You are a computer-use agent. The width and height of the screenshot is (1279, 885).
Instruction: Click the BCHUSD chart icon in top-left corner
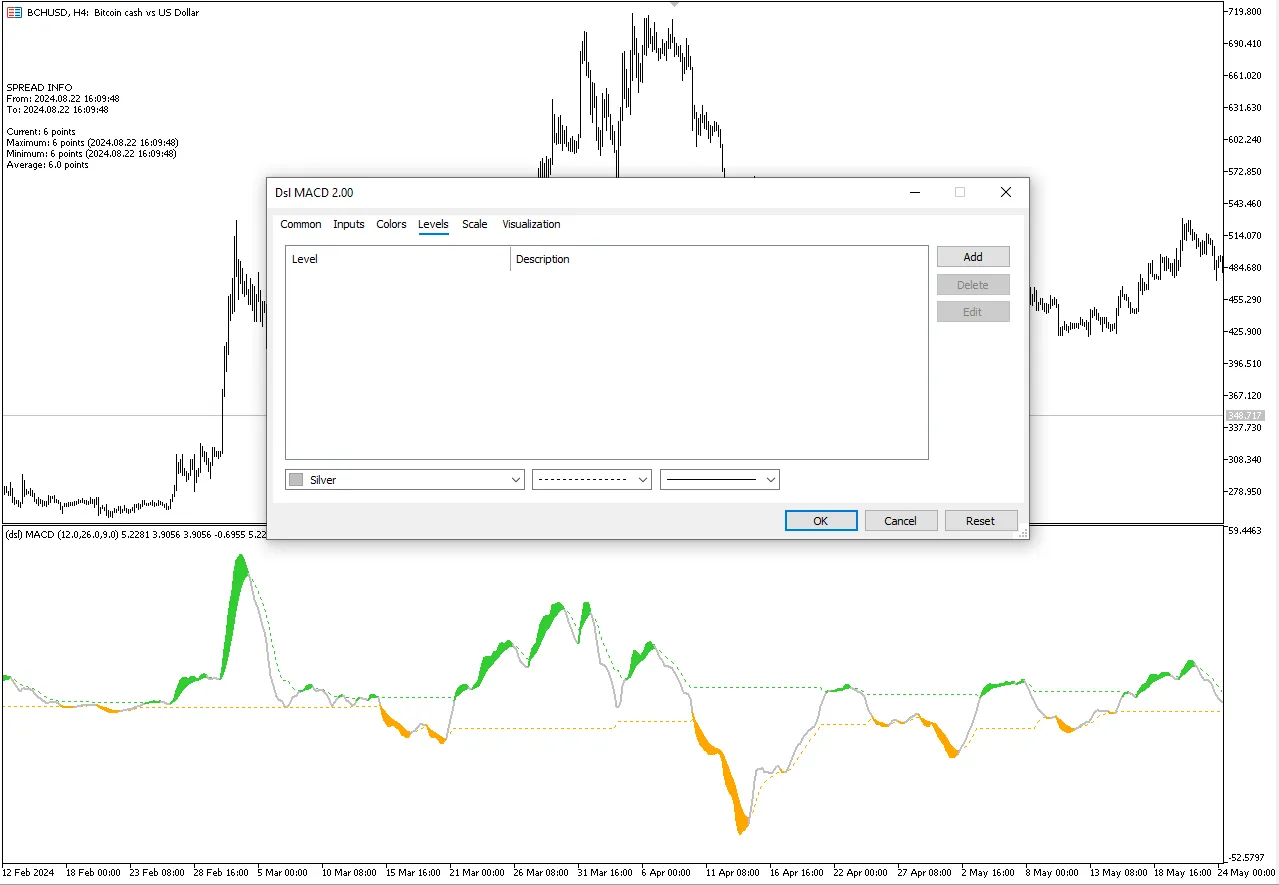click(14, 12)
